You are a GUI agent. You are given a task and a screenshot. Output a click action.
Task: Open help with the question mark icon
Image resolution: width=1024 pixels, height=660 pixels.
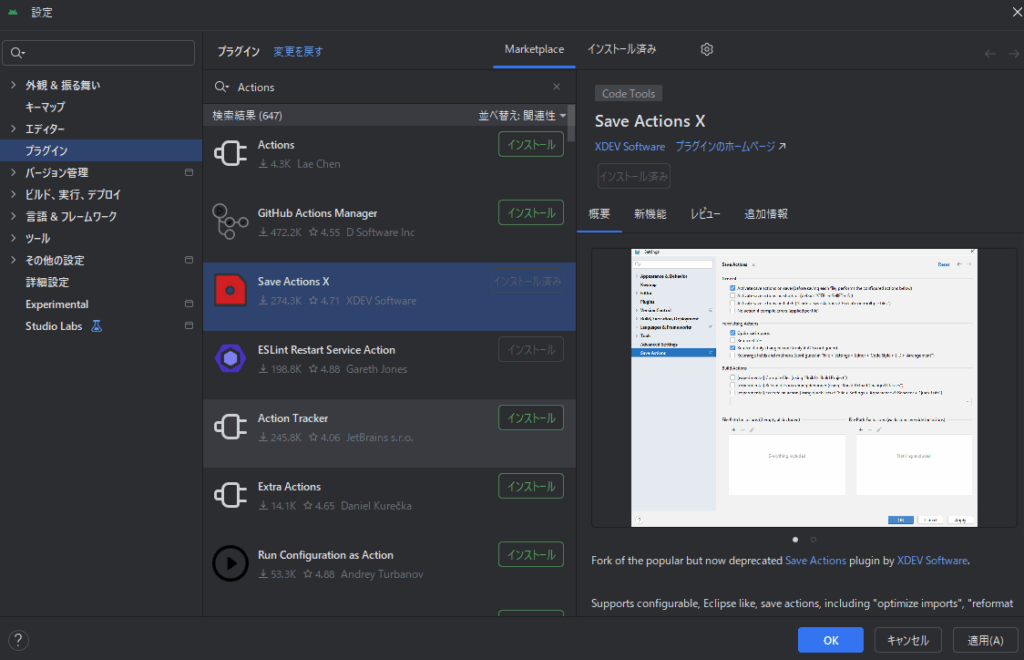pyautogui.click(x=18, y=640)
